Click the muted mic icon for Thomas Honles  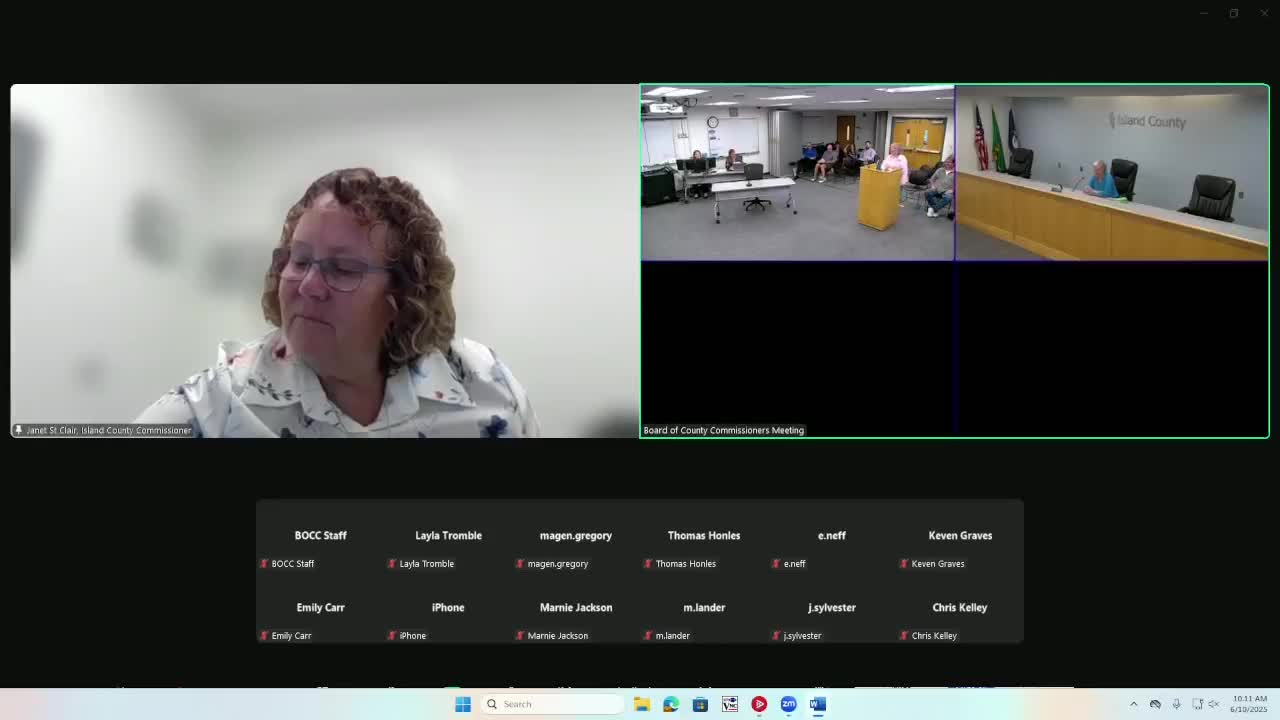pos(648,564)
